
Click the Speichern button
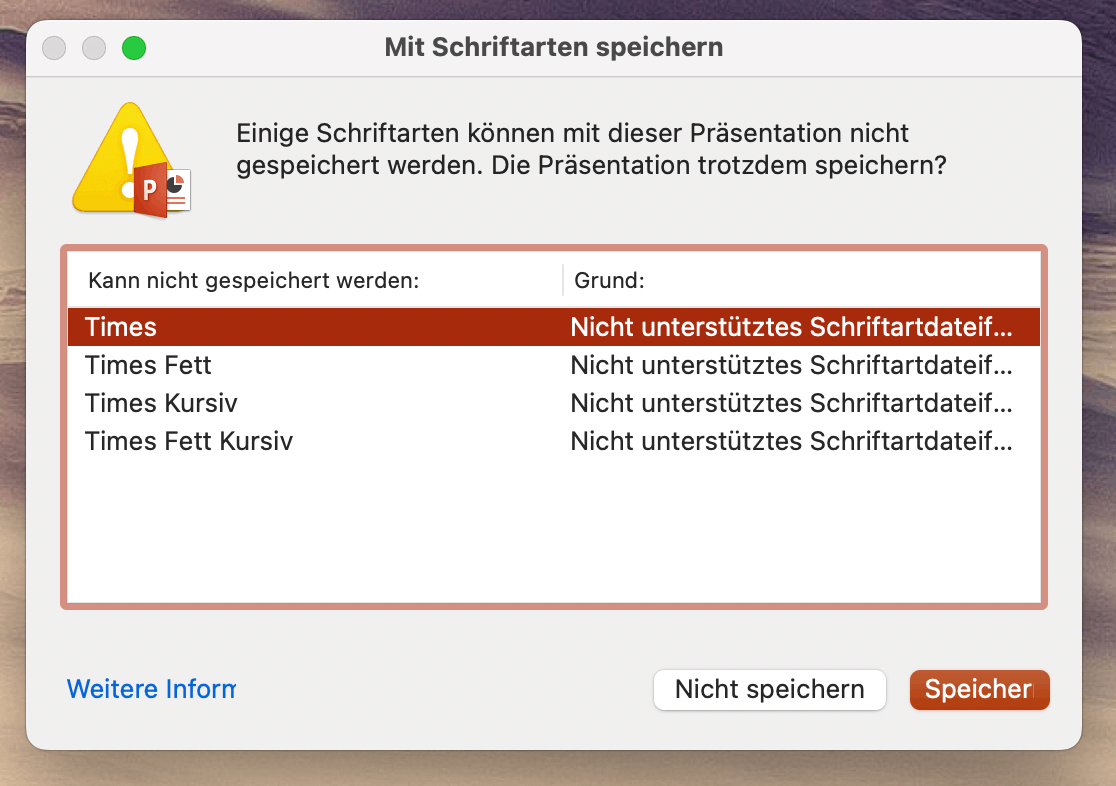point(979,689)
